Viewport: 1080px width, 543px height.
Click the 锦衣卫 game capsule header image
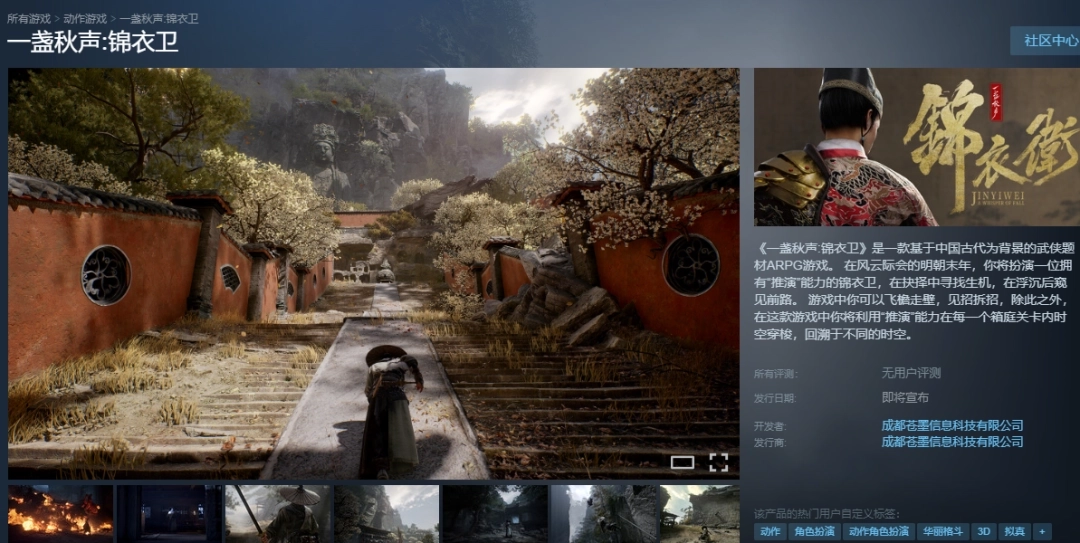916,147
